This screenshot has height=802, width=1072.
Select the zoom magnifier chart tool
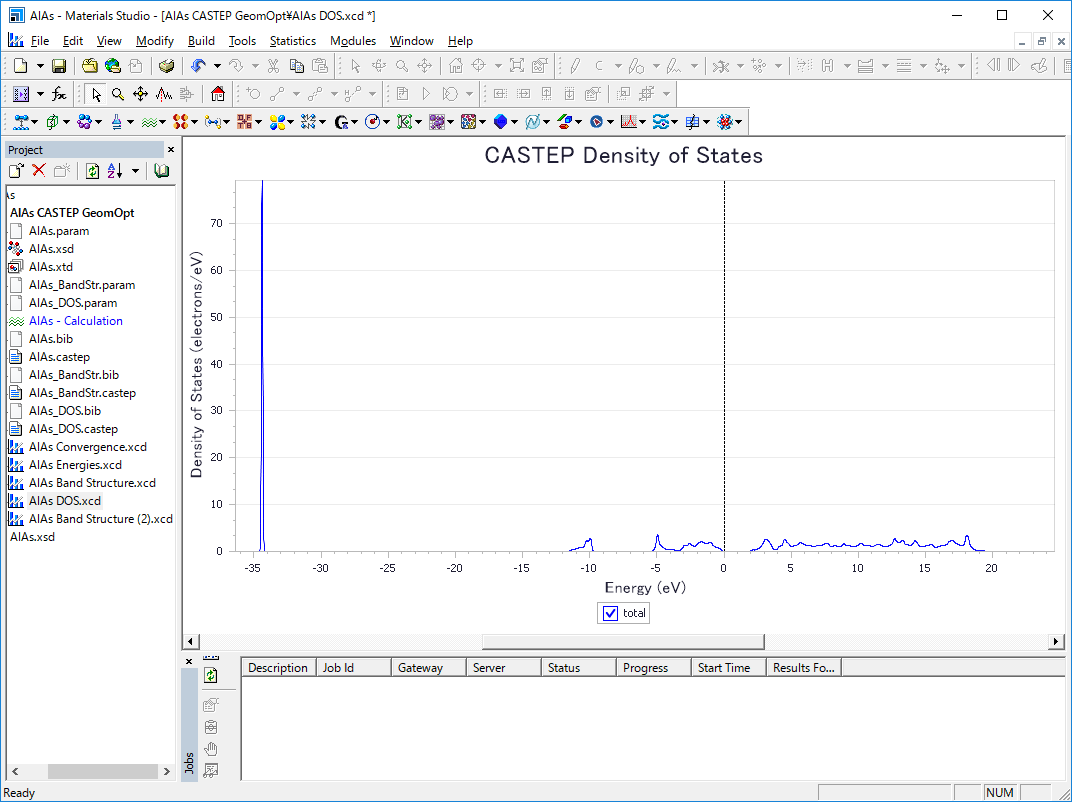118,94
